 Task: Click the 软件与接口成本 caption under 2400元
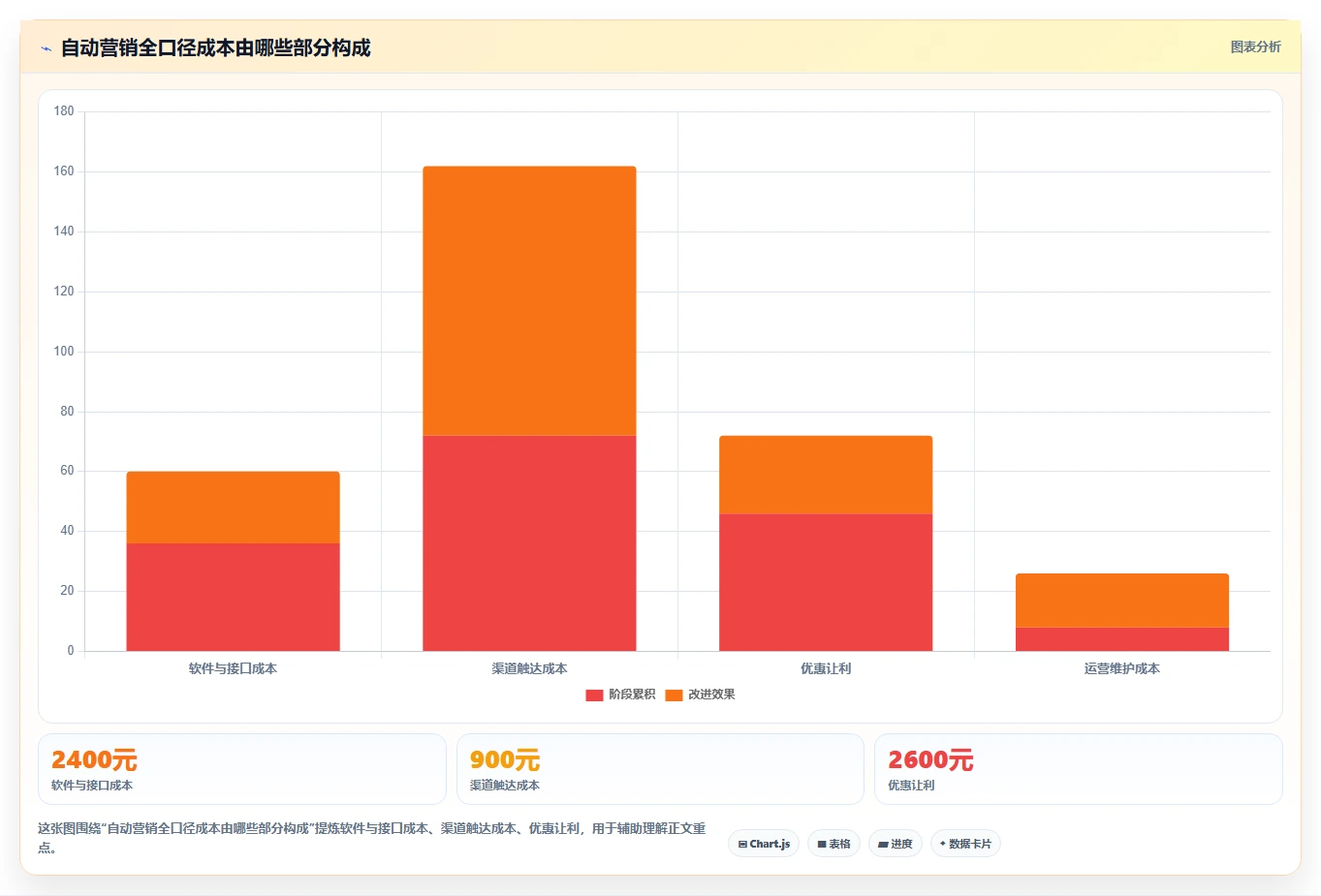click(x=92, y=786)
